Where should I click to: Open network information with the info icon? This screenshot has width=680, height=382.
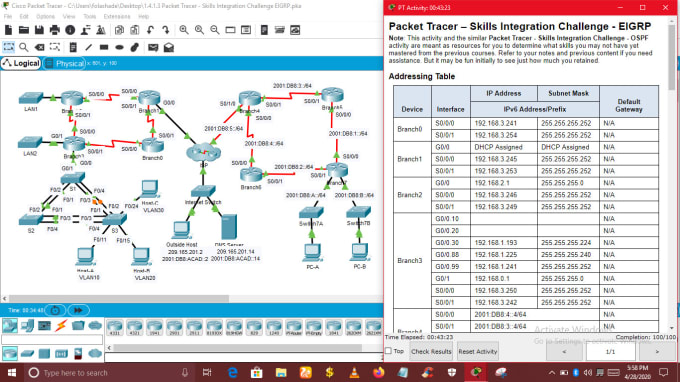click(70, 30)
